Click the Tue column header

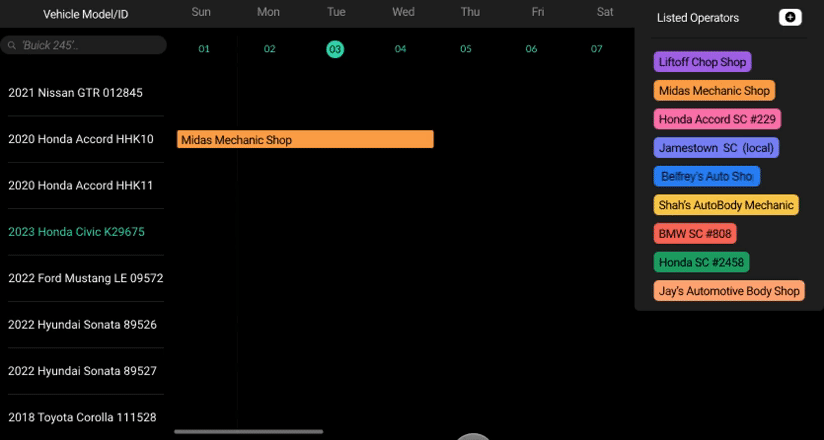pyautogui.click(x=336, y=12)
